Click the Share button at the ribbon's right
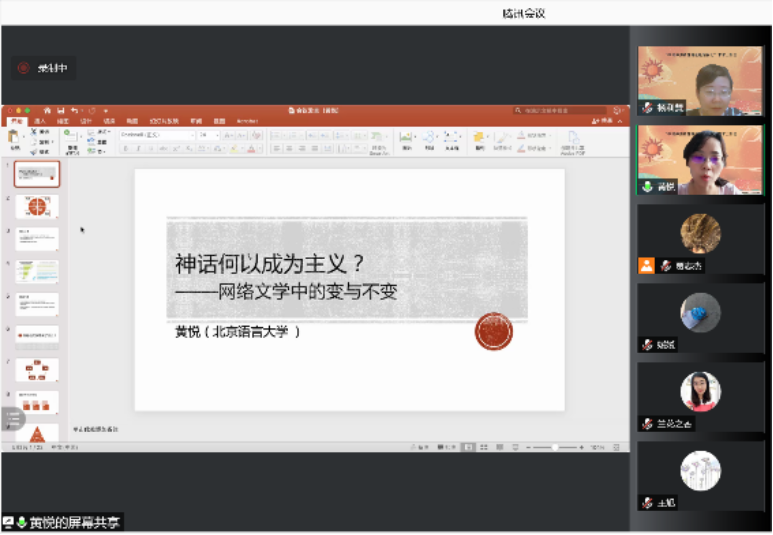The width and height of the screenshot is (773, 535). point(608,121)
